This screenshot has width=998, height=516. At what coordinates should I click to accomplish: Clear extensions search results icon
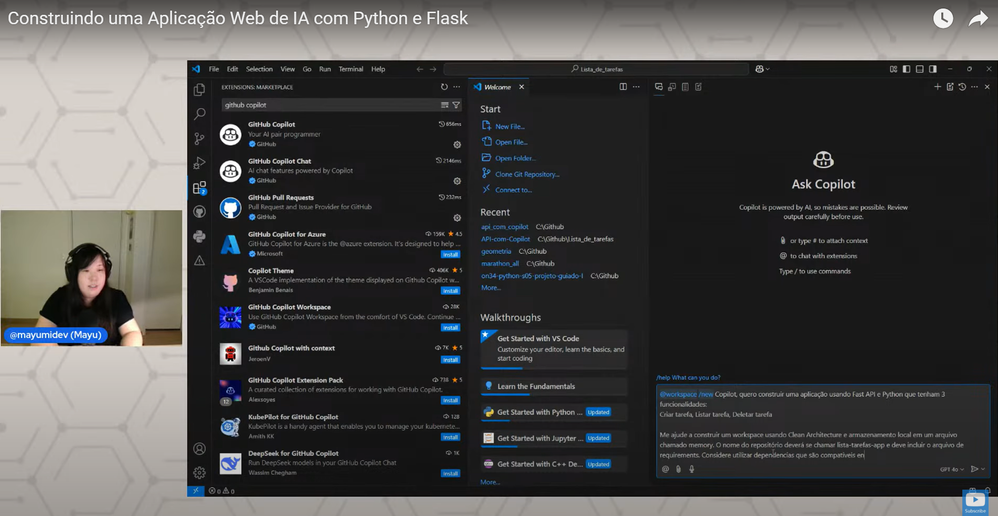(445, 105)
